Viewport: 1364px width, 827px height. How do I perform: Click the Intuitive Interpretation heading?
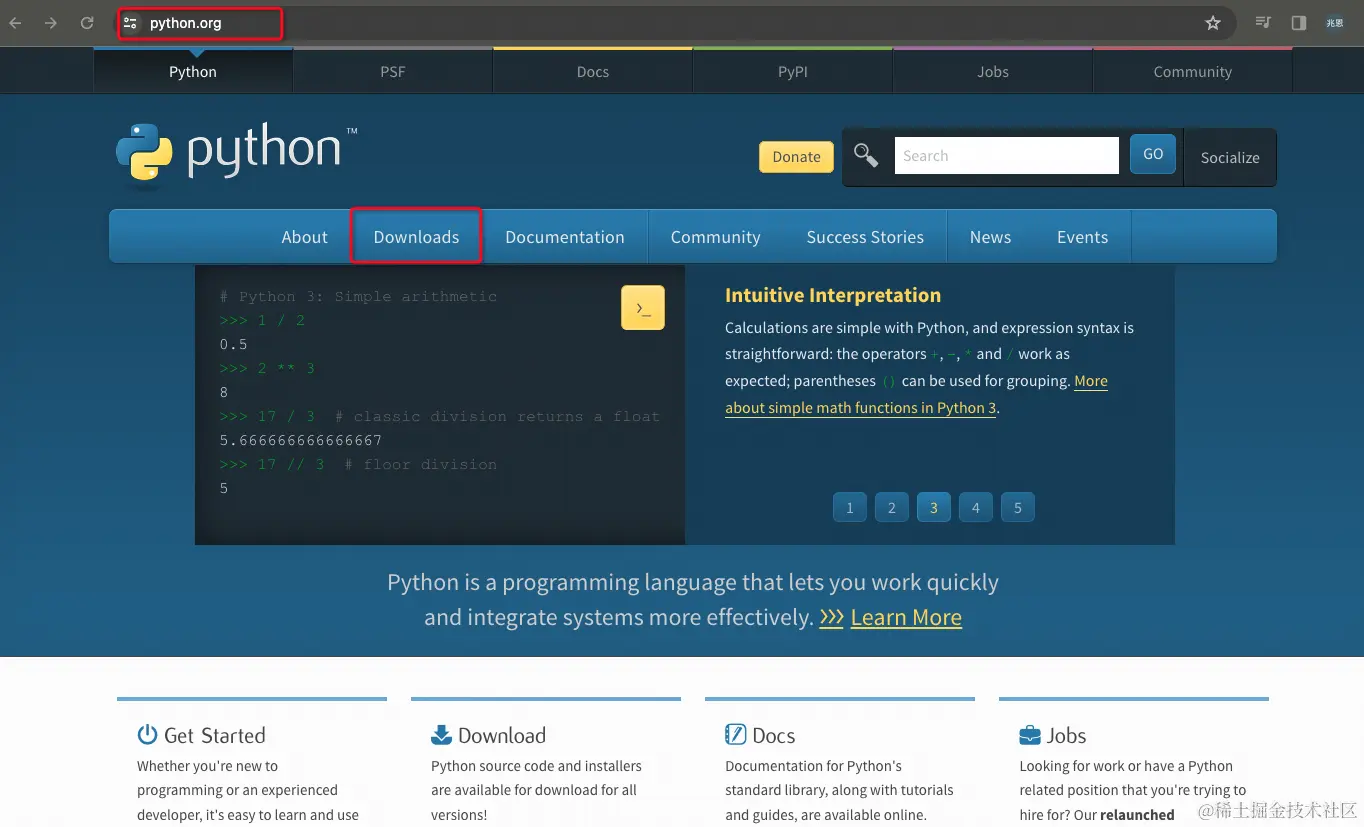pos(833,295)
